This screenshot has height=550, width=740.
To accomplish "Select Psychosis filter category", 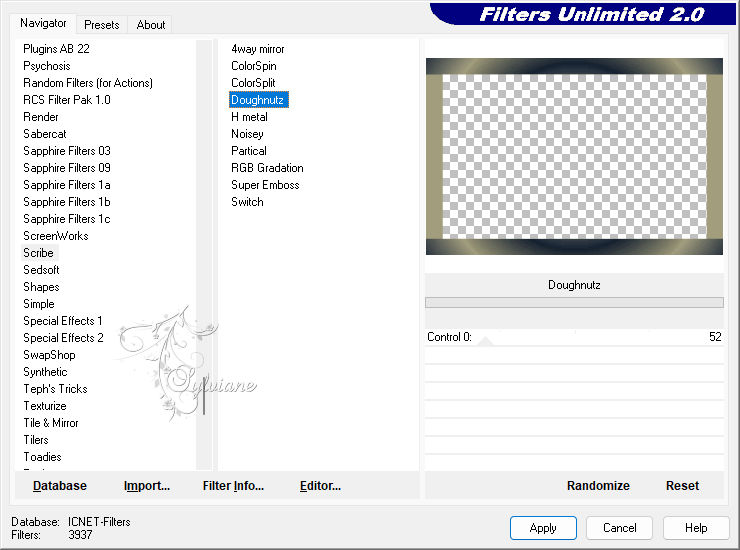I will click(x=47, y=66).
